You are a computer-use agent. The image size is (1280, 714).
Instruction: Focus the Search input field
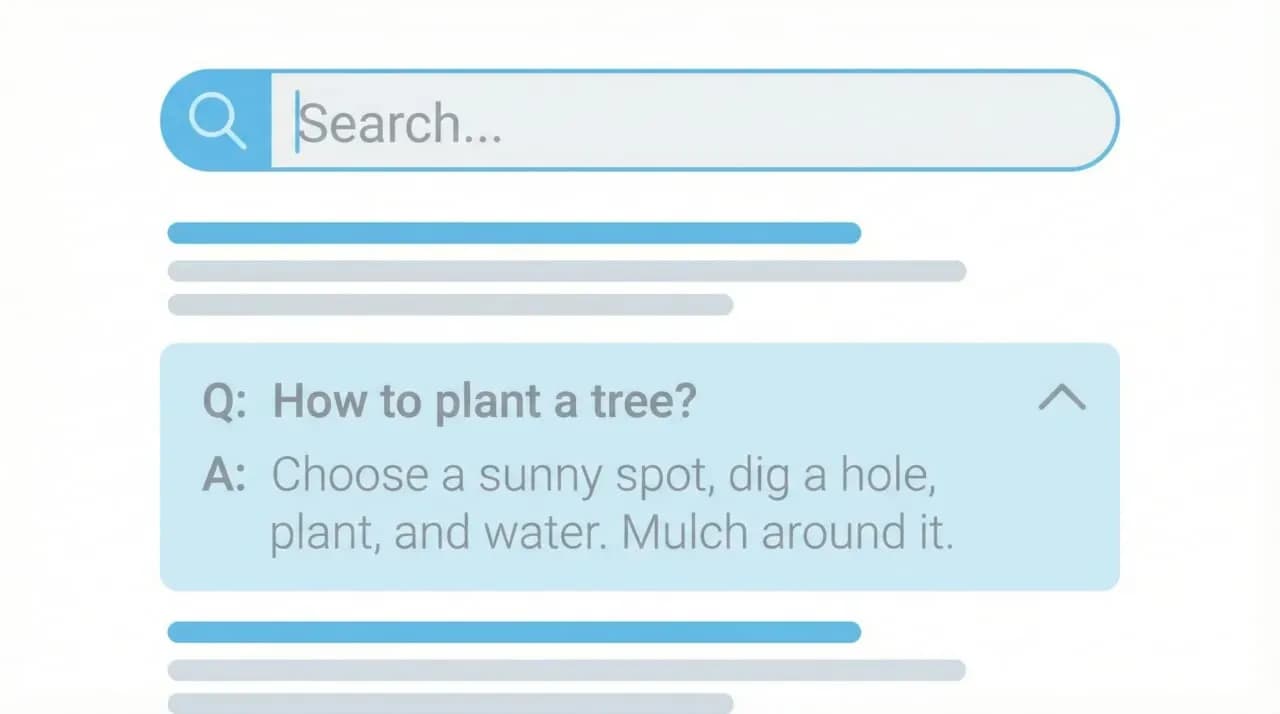click(690, 121)
